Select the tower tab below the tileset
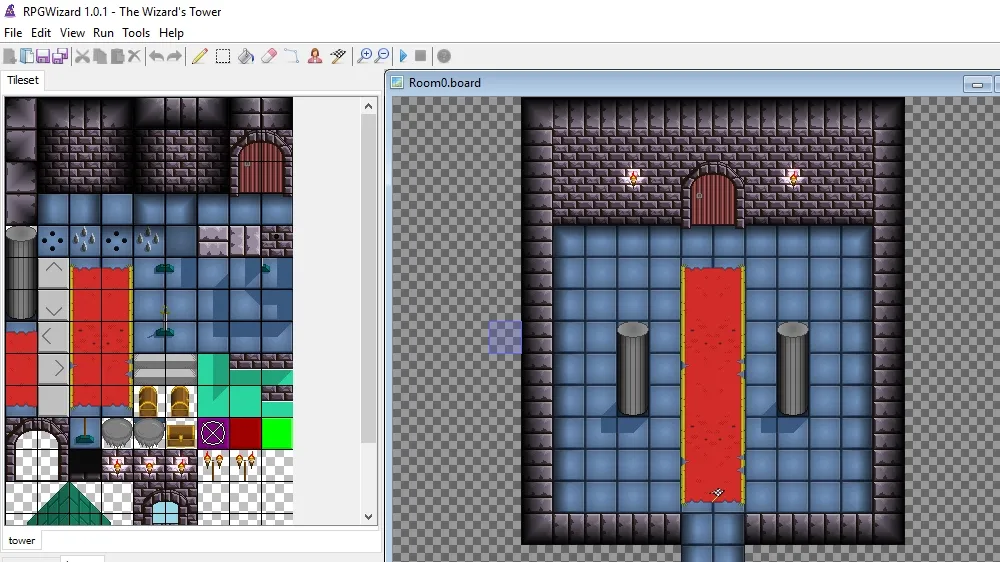Image resolution: width=1000 pixels, height=562 pixels. [x=22, y=541]
